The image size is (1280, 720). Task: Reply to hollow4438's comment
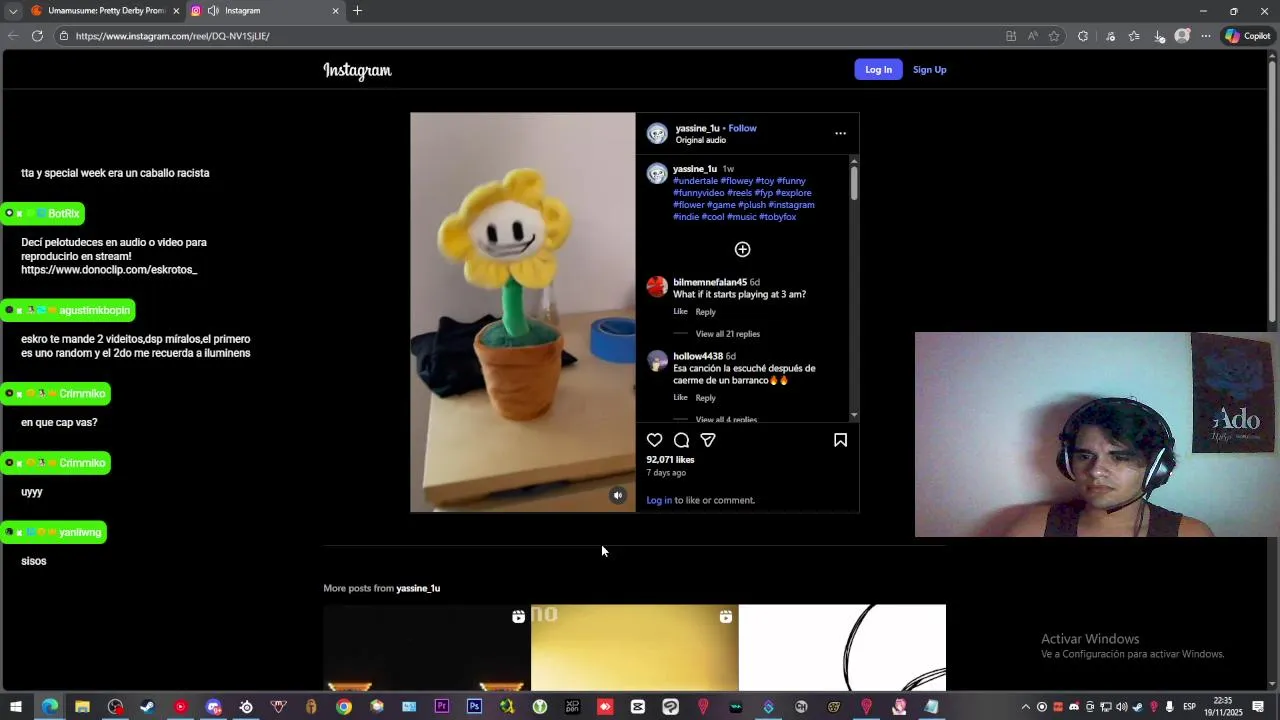[705, 398]
